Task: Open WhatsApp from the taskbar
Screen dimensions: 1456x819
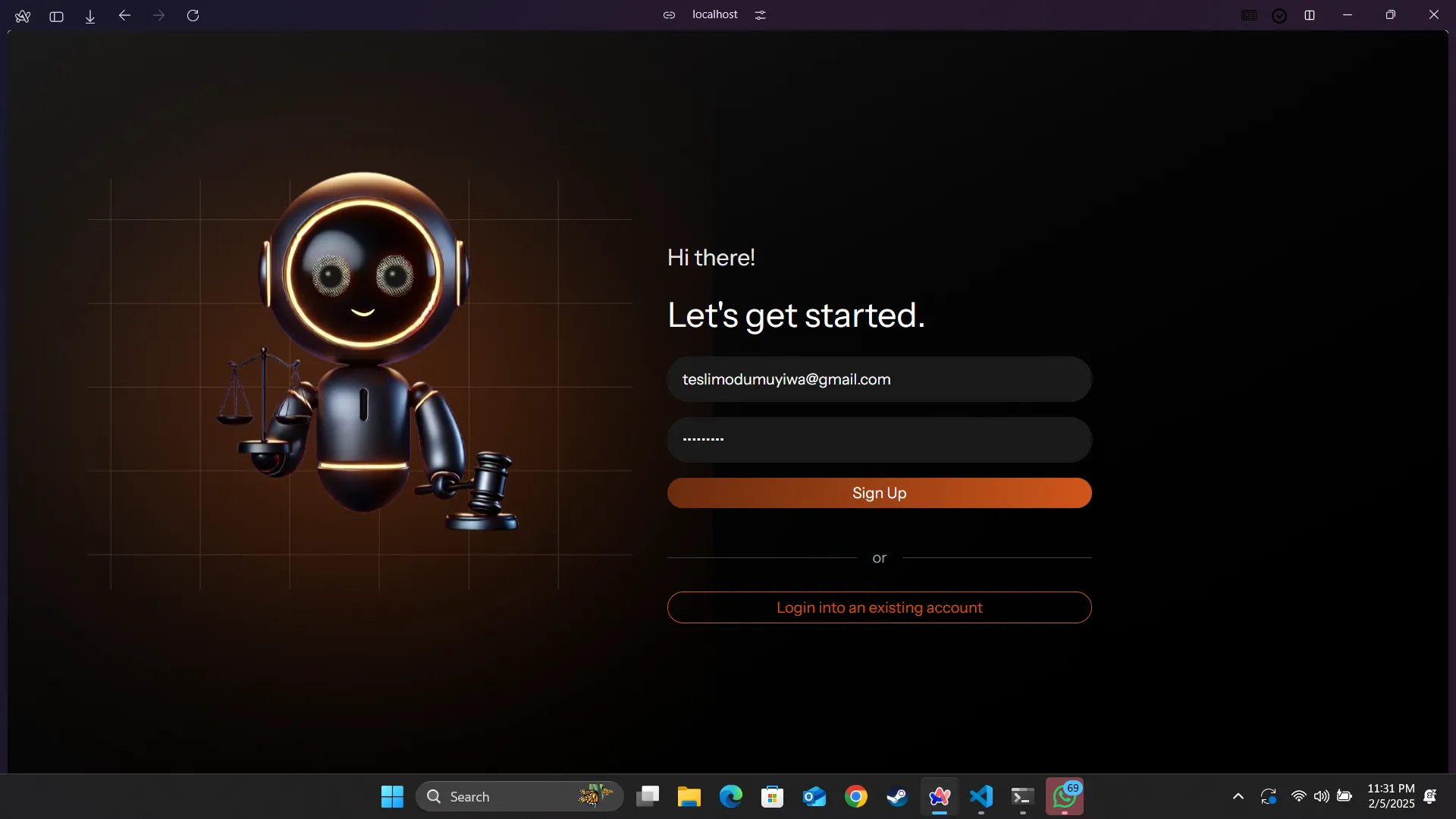Action: (x=1064, y=796)
